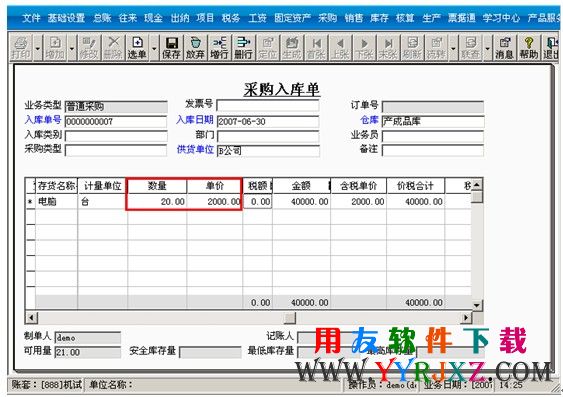Go to last record with 末张

(x=388, y=48)
